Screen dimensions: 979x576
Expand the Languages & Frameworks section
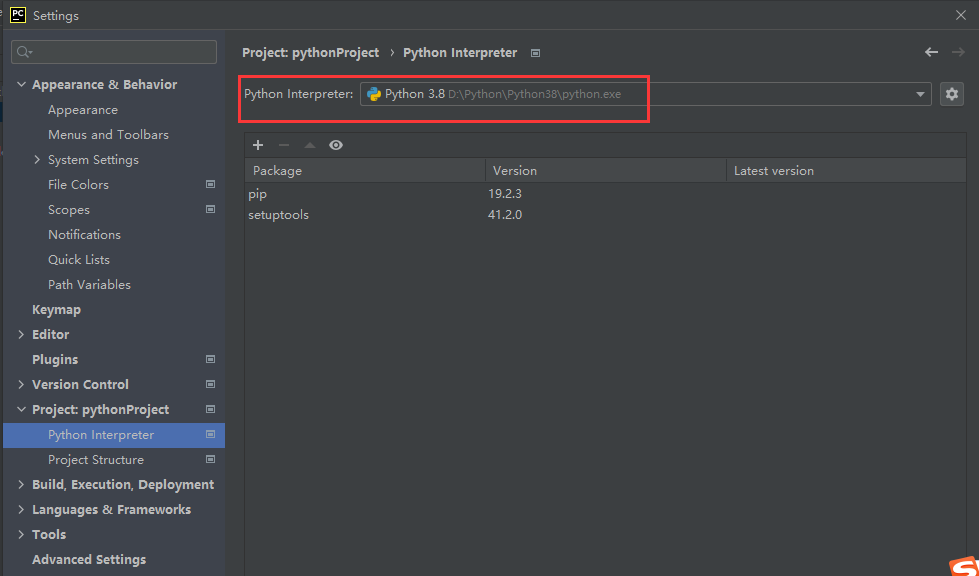click(21, 509)
